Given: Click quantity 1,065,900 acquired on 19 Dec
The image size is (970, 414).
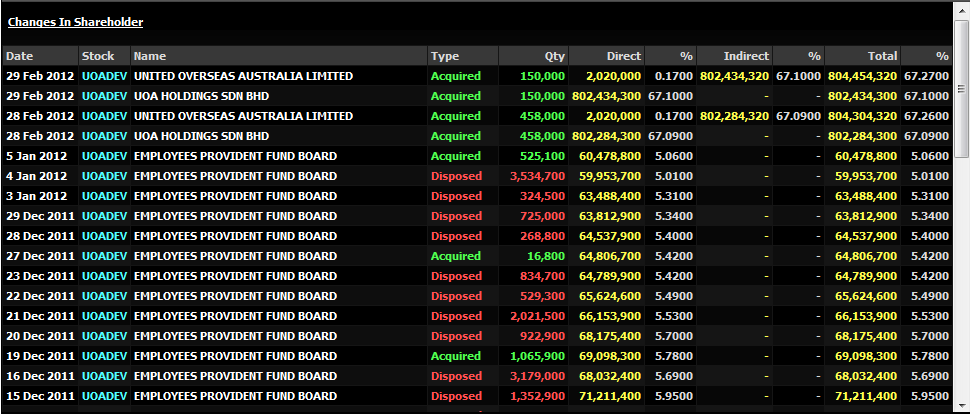Looking at the screenshot, I should click(x=538, y=356).
